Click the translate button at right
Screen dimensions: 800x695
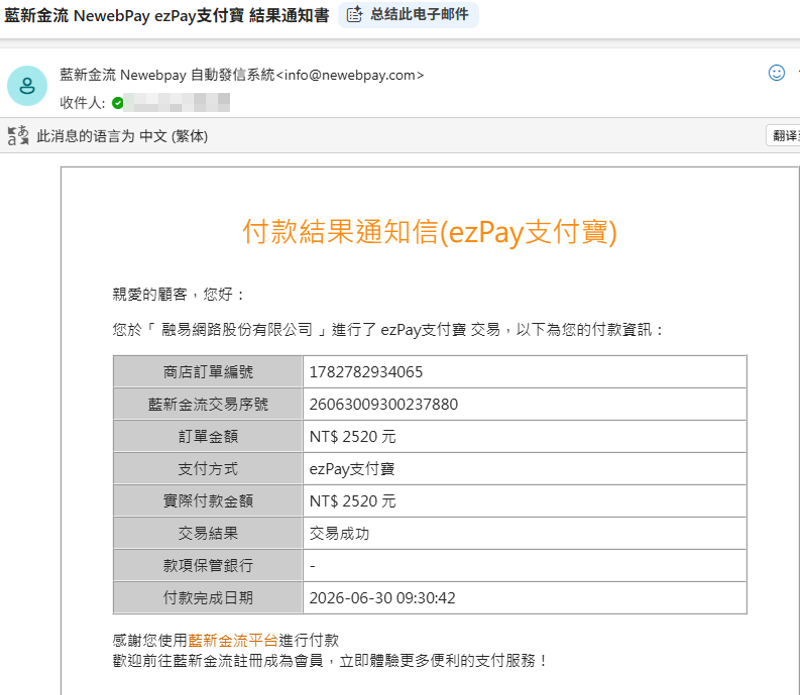[785, 136]
